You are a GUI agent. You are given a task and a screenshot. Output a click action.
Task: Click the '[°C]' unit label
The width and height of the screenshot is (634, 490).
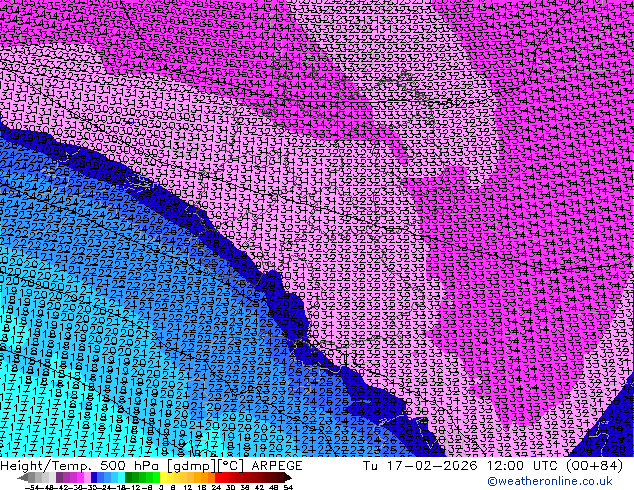pyautogui.click(x=230, y=466)
